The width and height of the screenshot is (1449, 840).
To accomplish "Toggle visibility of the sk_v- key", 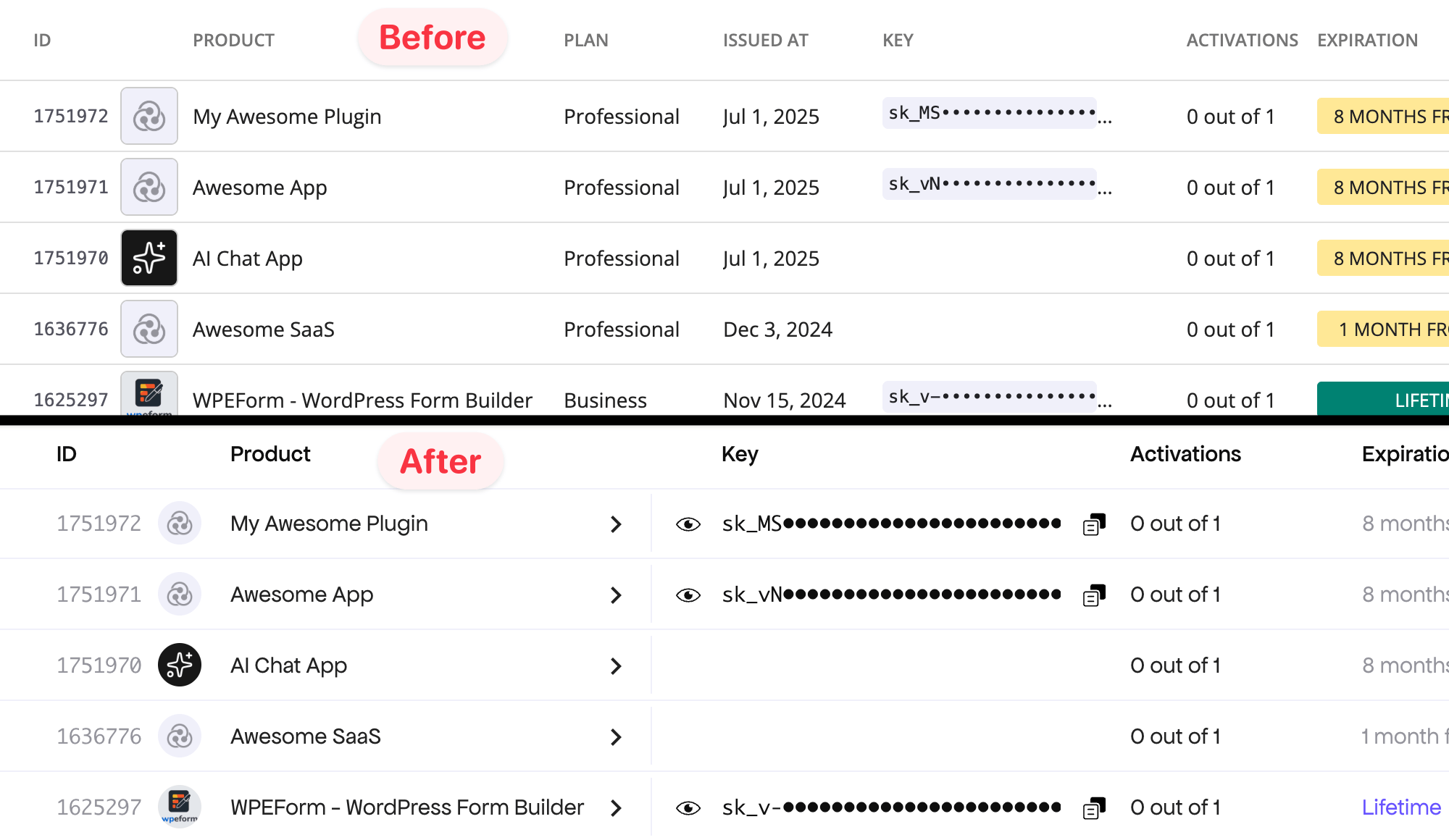I will pyautogui.click(x=688, y=807).
